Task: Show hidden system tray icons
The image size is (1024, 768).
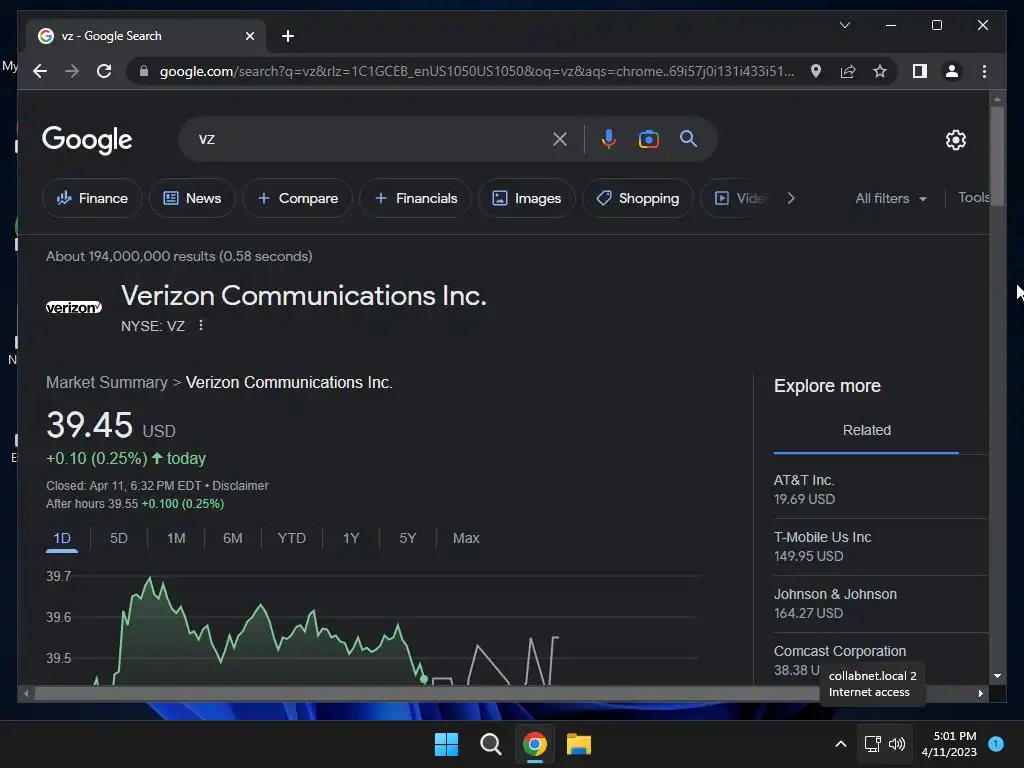Action: click(840, 744)
